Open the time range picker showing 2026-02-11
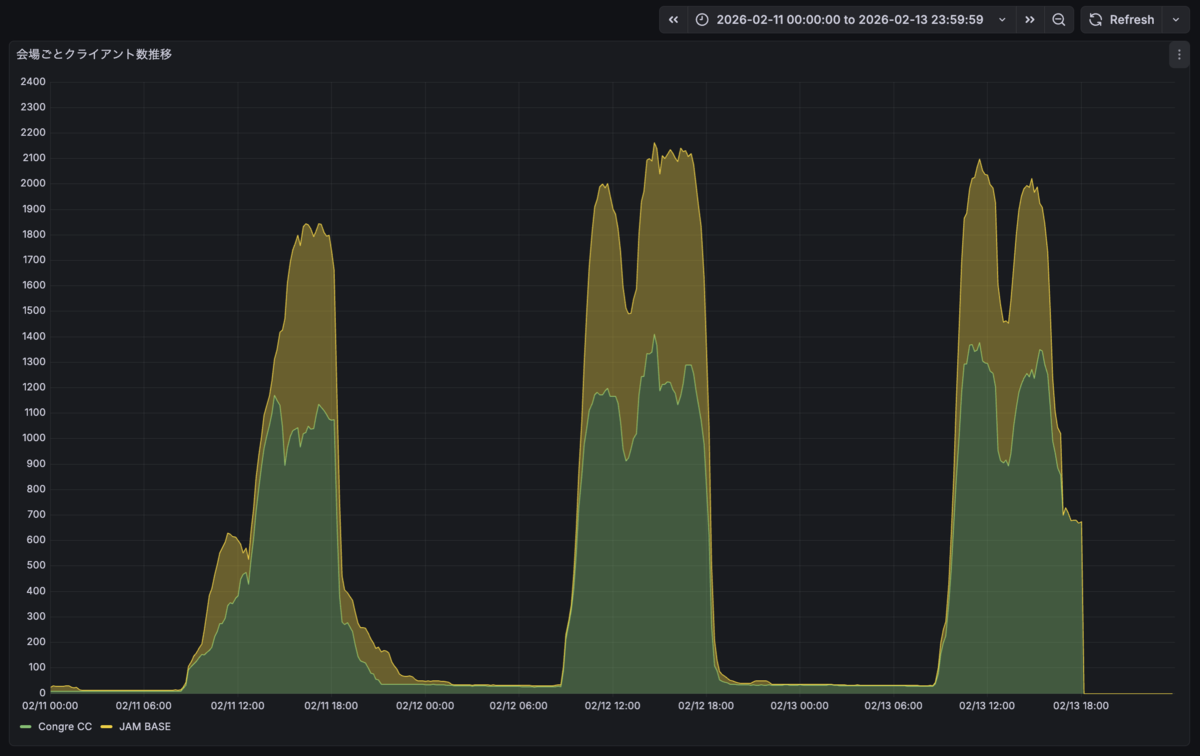Viewport: 1200px width, 756px height. tap(852, 20)
